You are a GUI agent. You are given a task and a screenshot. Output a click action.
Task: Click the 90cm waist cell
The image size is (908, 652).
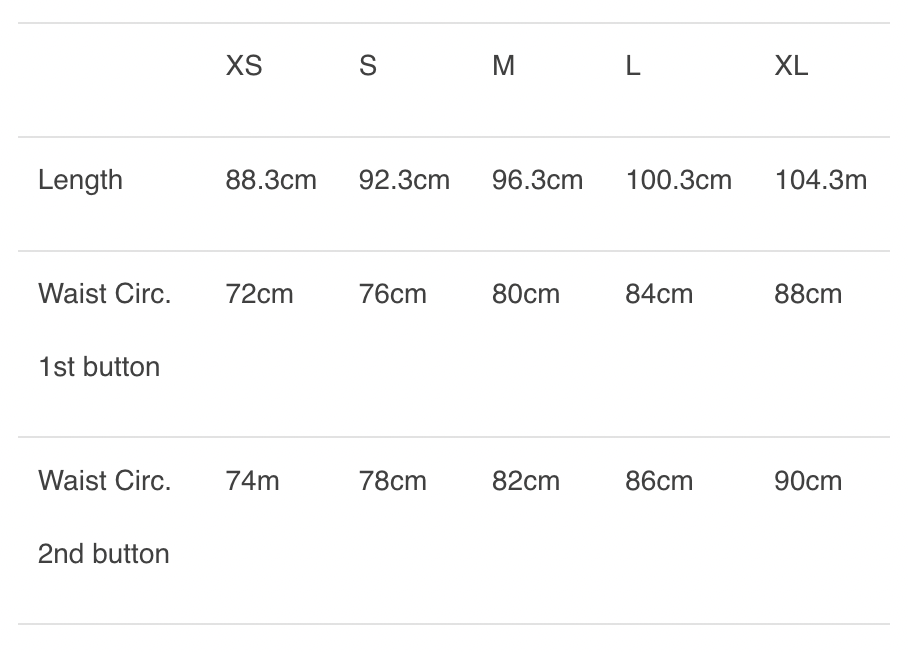coord(808,481)
